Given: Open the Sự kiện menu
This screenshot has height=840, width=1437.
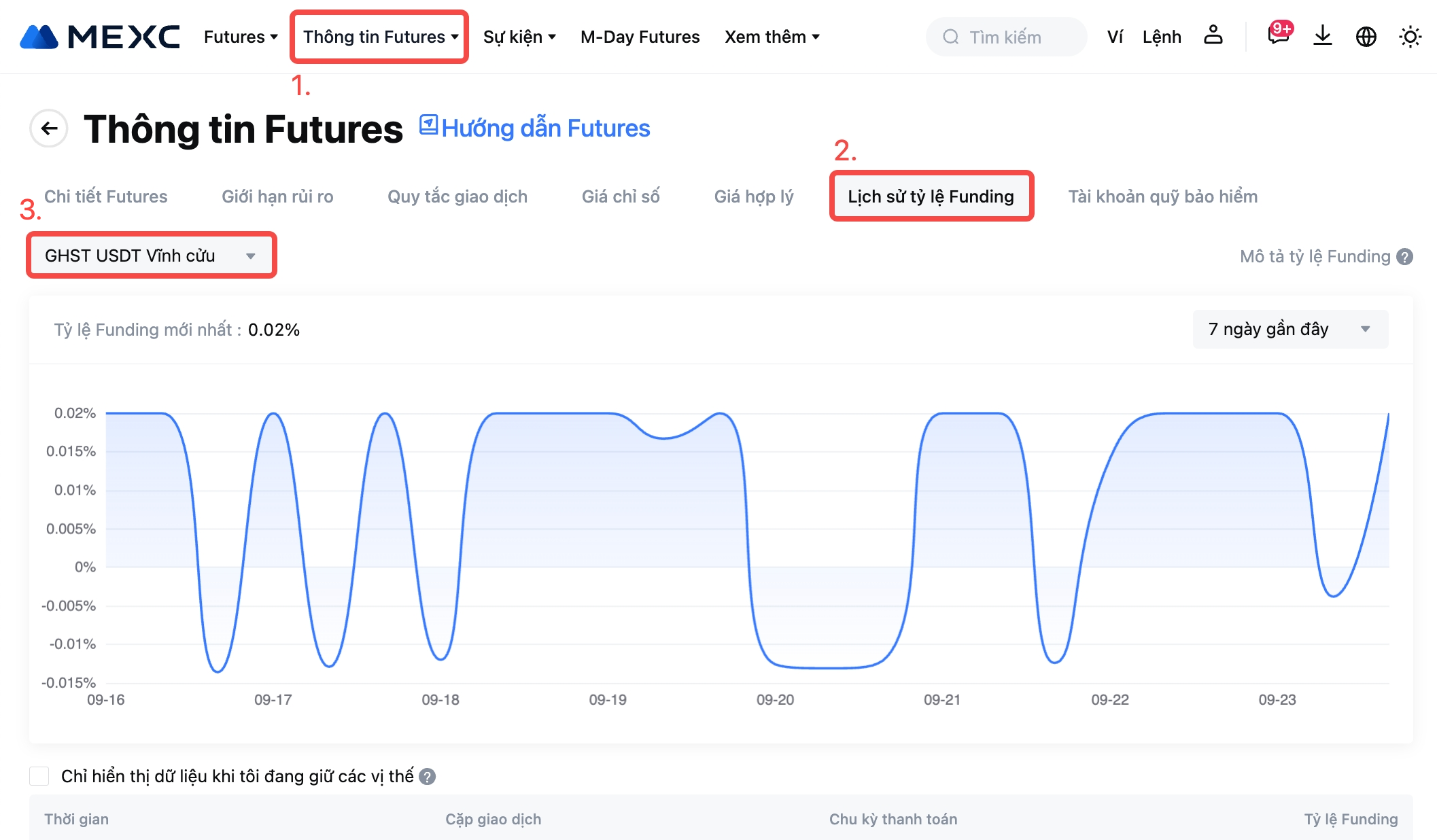Looking at the screenshot, I should 519,37.
